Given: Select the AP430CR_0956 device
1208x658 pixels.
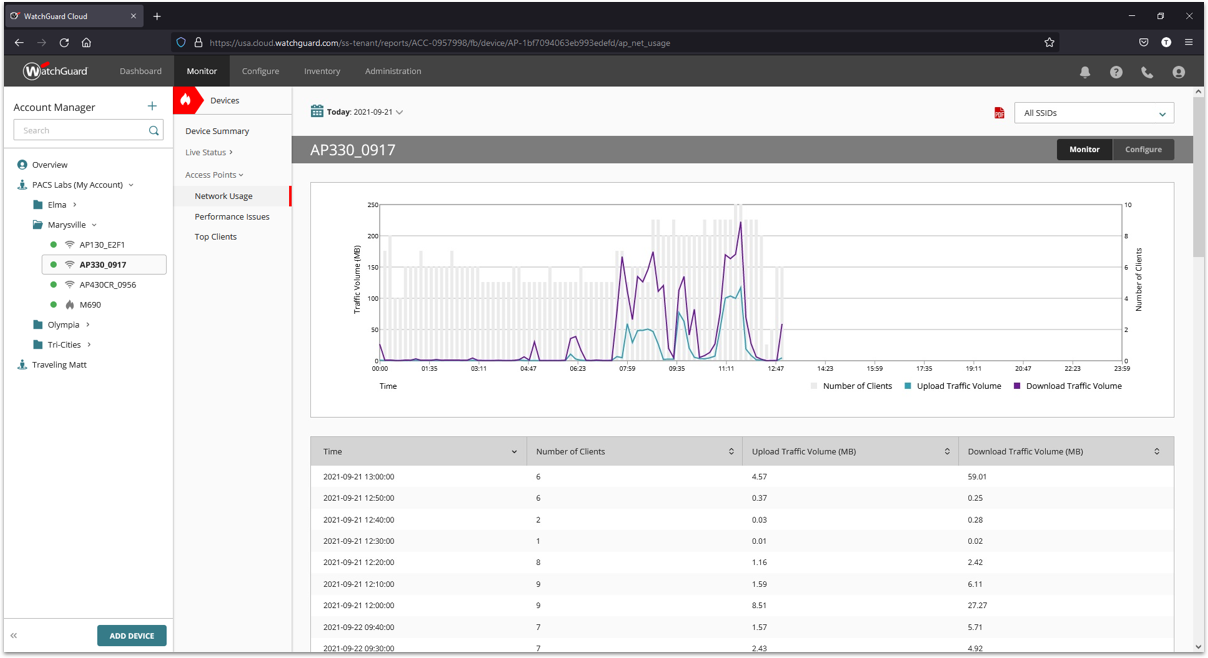Looking at the screenshot, I should click(107, 285).
